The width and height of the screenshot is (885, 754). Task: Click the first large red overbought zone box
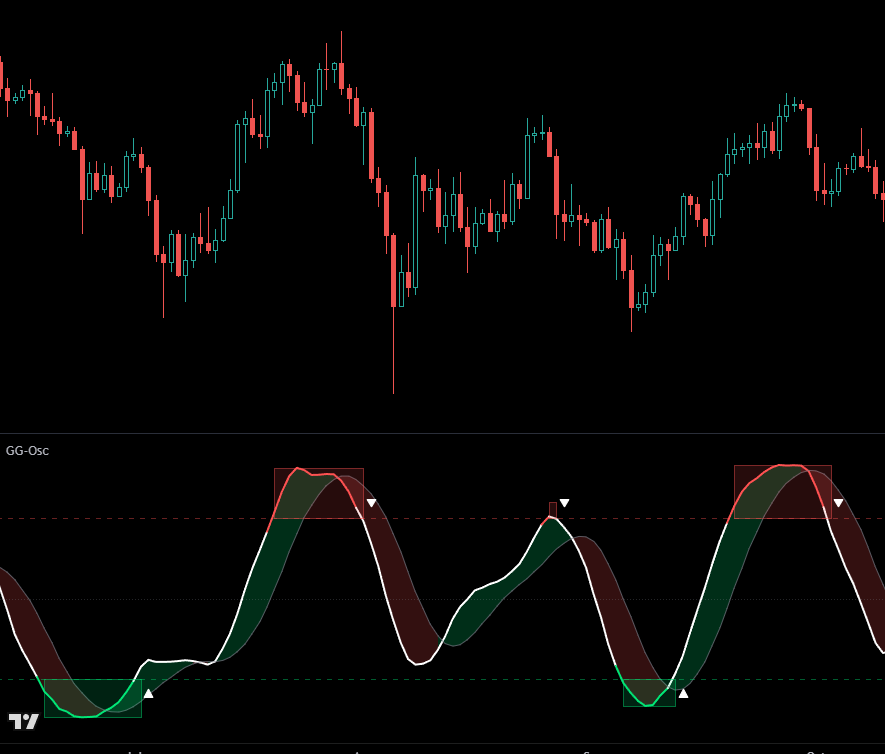click(319, 493)
